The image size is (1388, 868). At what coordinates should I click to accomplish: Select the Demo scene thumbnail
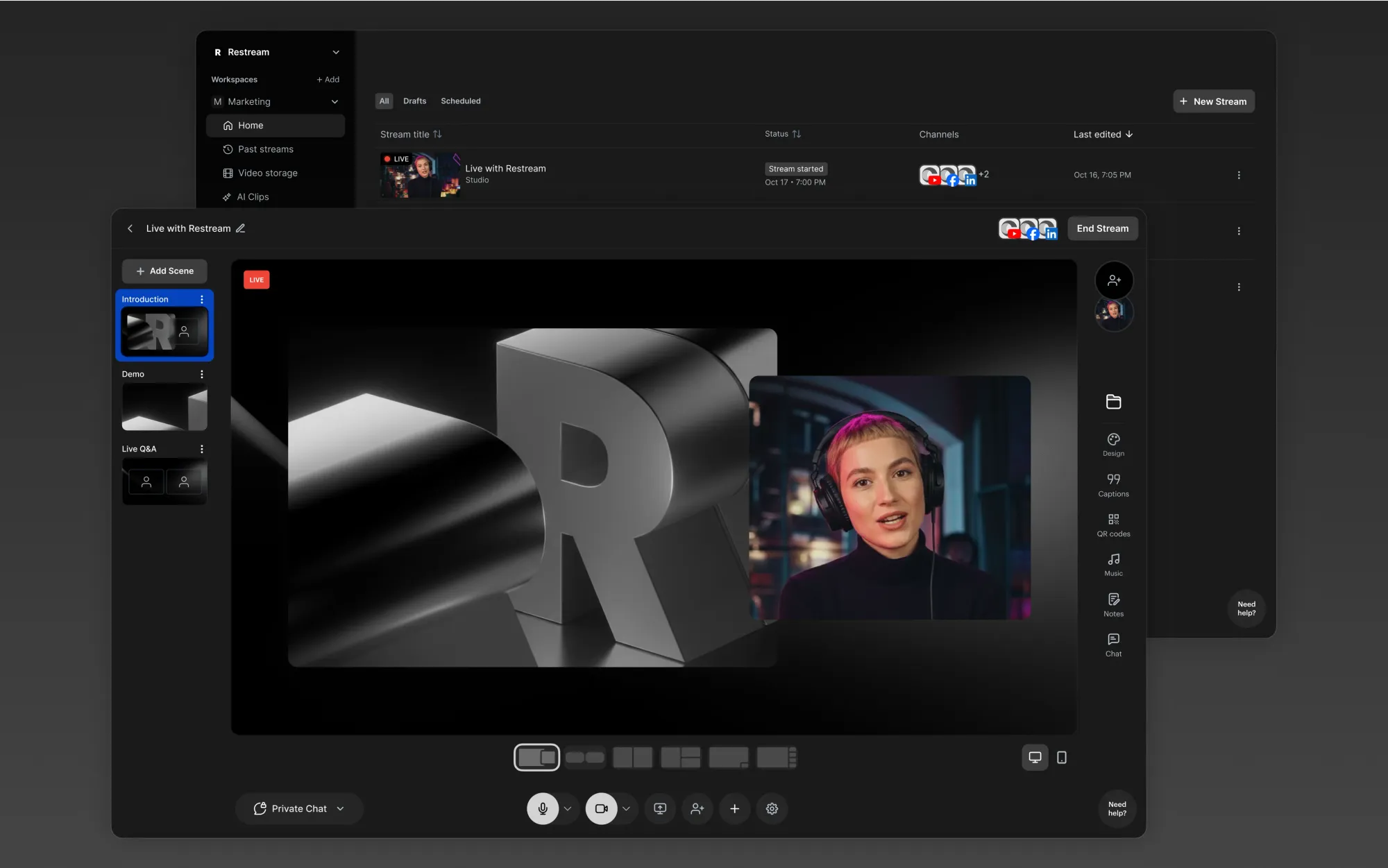click(164, 407)
